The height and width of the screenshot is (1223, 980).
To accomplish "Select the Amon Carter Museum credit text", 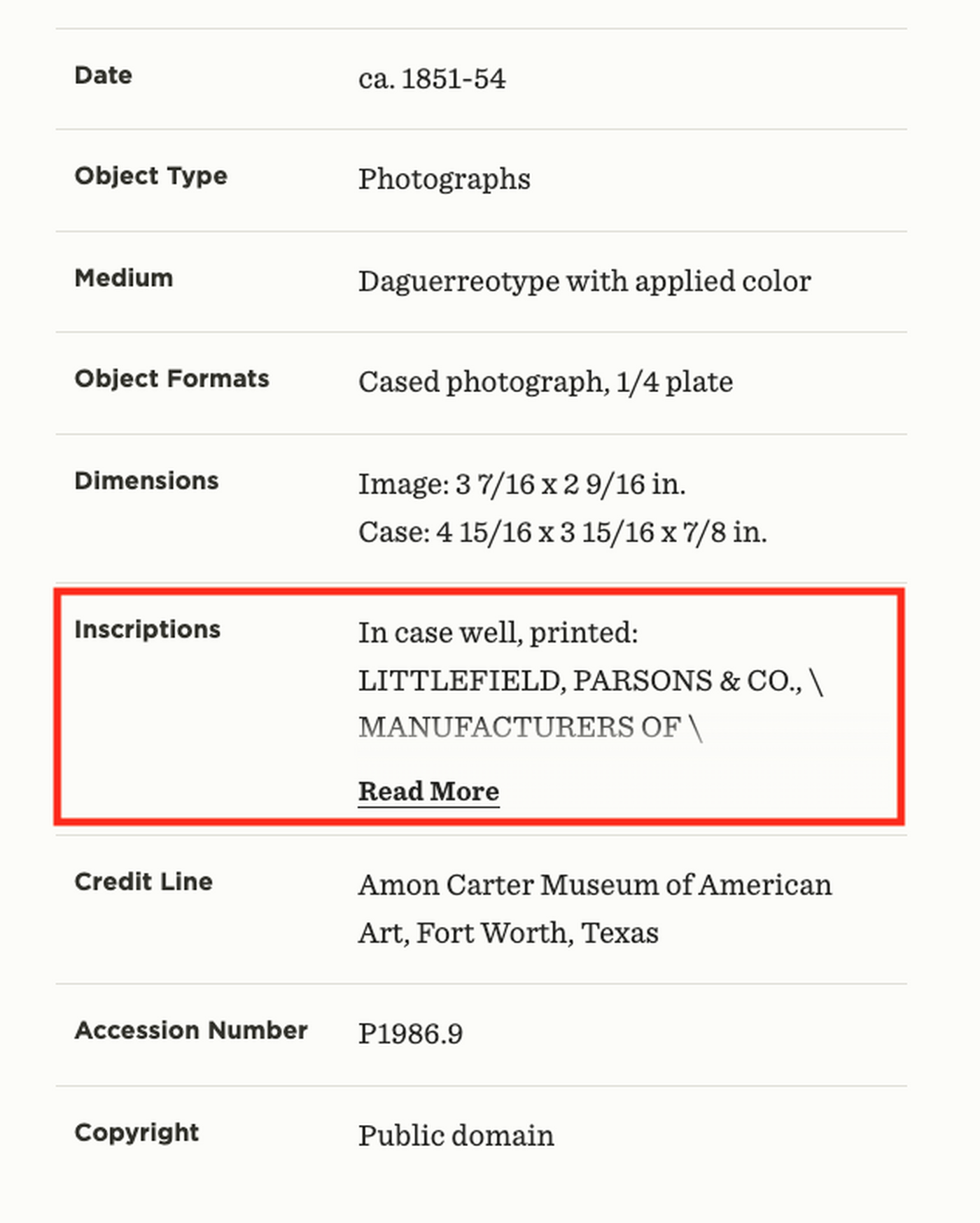I will point(594,907).
